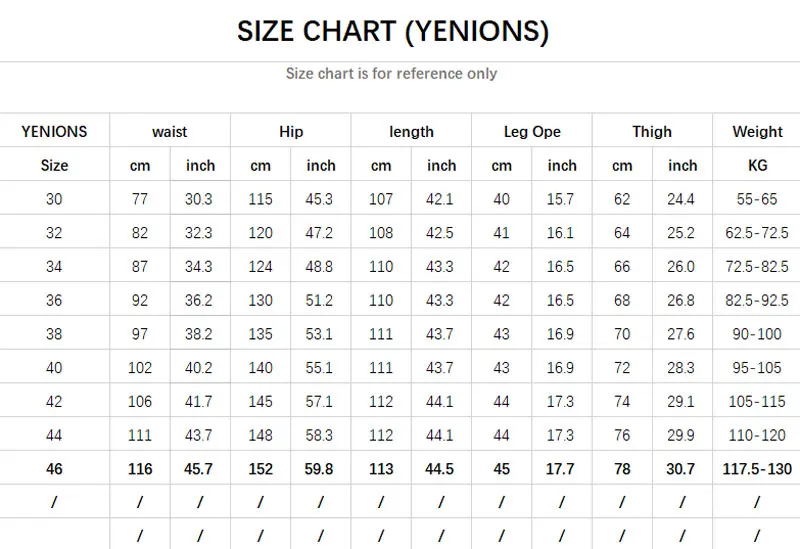Viewport: 800px width, 549px height.
Task: Click weight range 117.5-130
Action: coord(757,469)
